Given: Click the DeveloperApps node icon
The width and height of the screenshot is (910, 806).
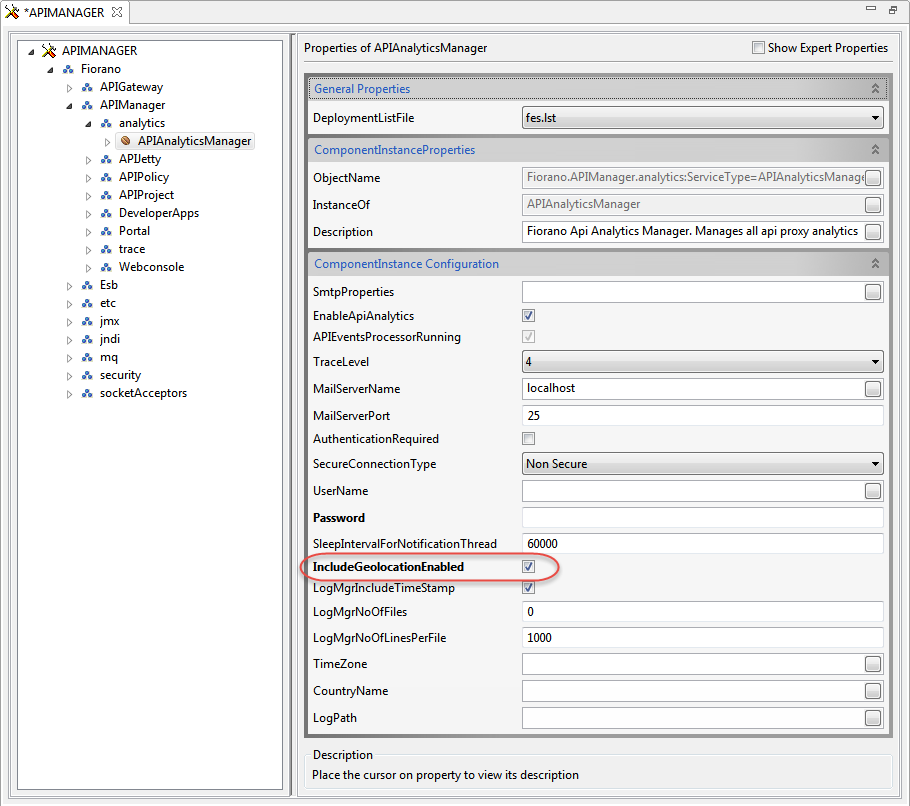Looking at the screenshot, I should click(x=107, y=213).
